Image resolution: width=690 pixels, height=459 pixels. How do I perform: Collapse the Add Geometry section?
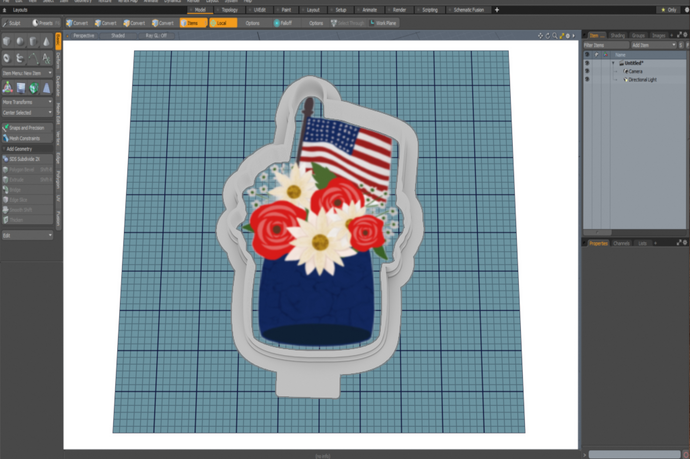pyautogui.click(x=27, y=149)
